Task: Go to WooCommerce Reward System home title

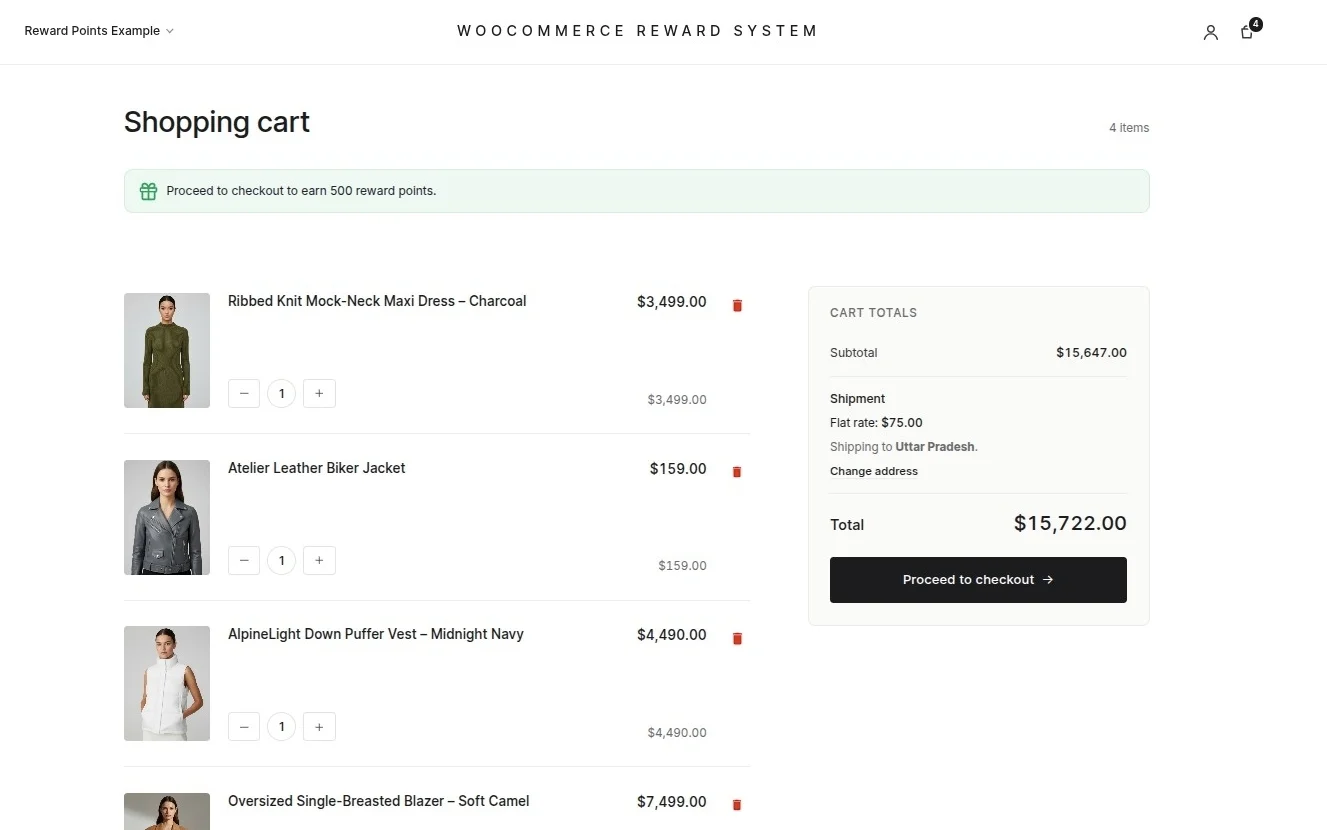Action: pos(637,31)
